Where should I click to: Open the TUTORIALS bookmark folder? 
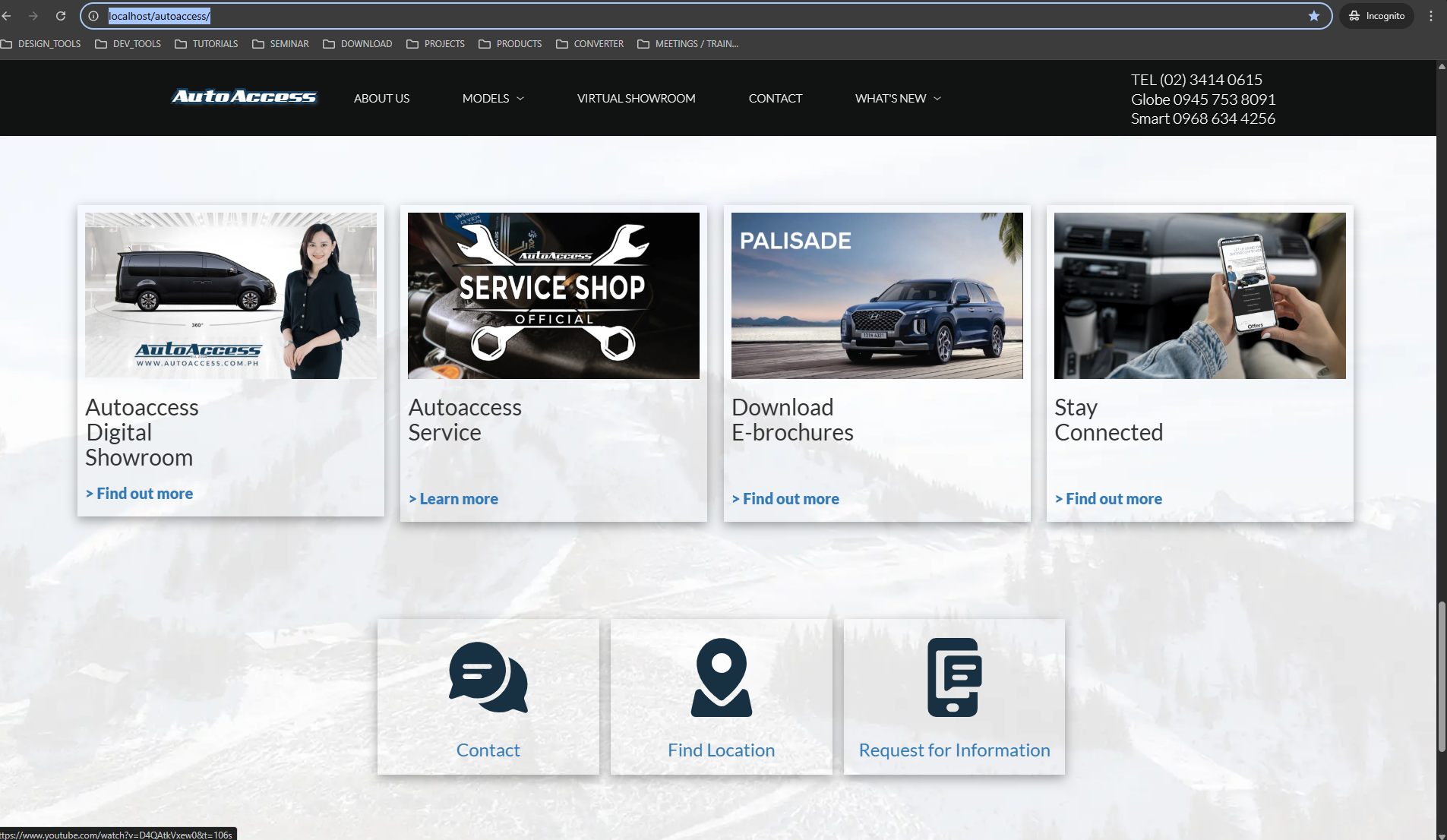(207, 44)
